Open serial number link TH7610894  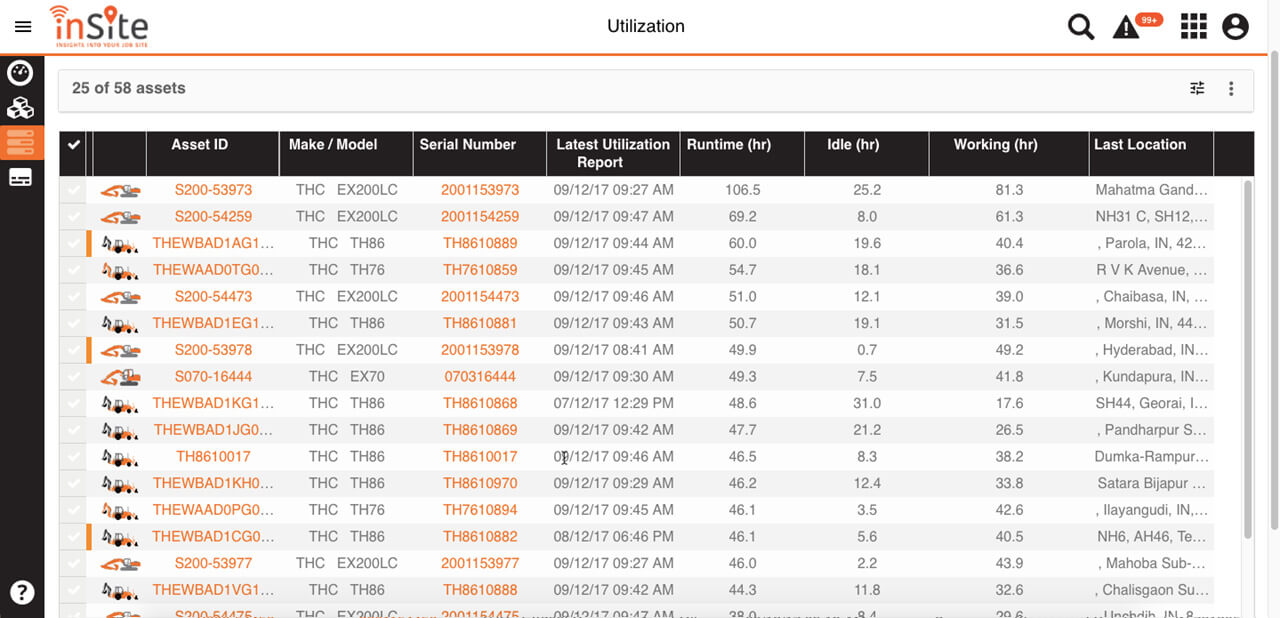[x=480, y=510]
